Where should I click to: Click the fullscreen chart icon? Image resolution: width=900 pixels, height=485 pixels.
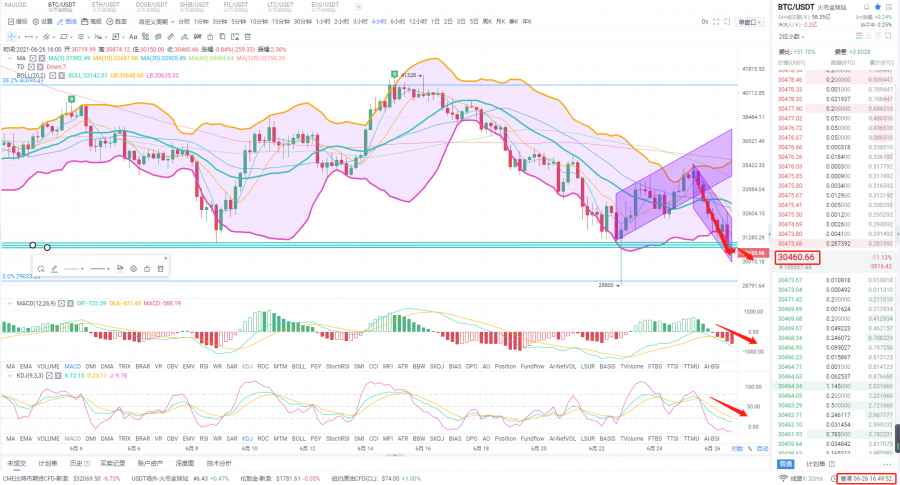[716, 22]
